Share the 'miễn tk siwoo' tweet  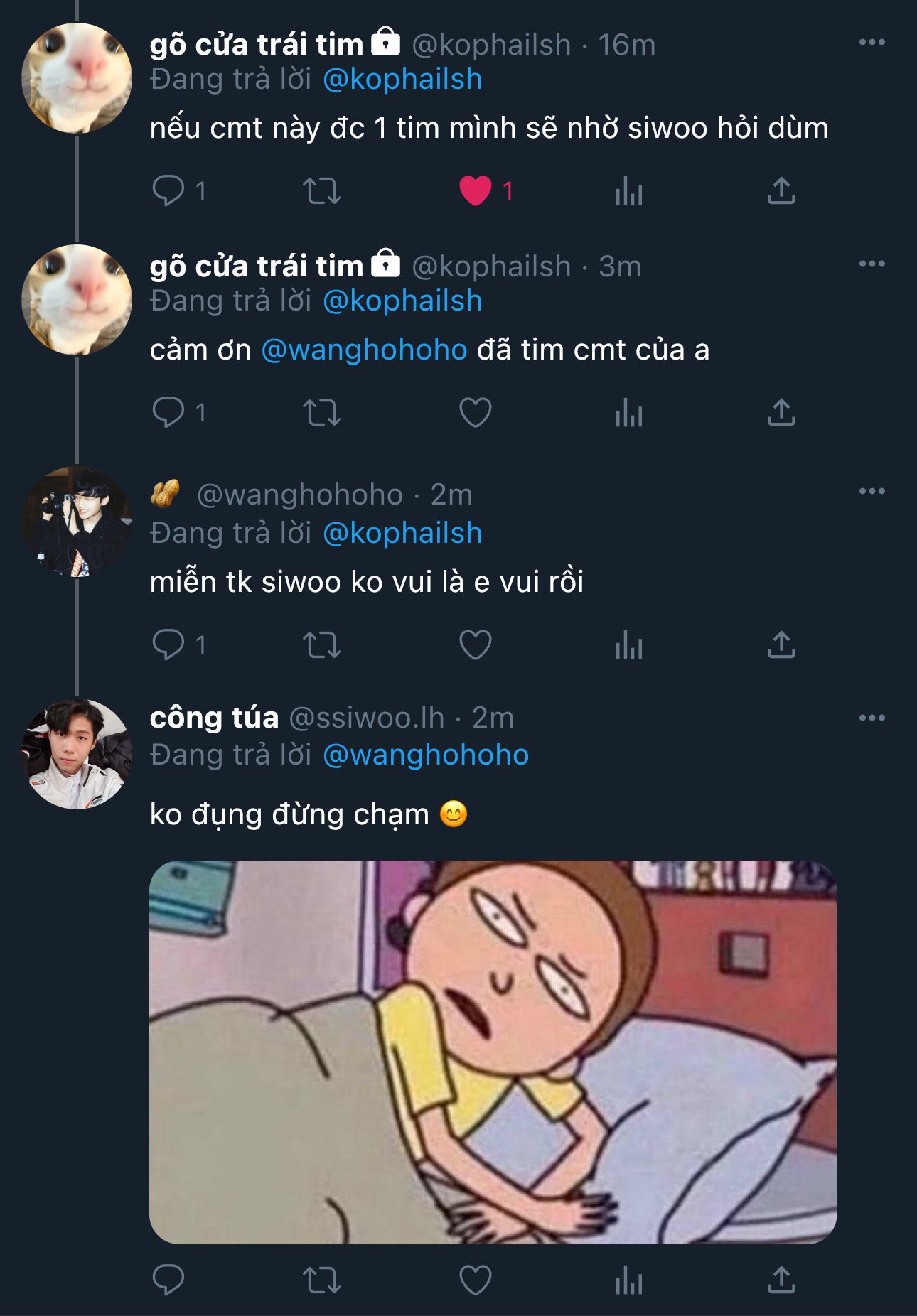click(x=781, y=644)
